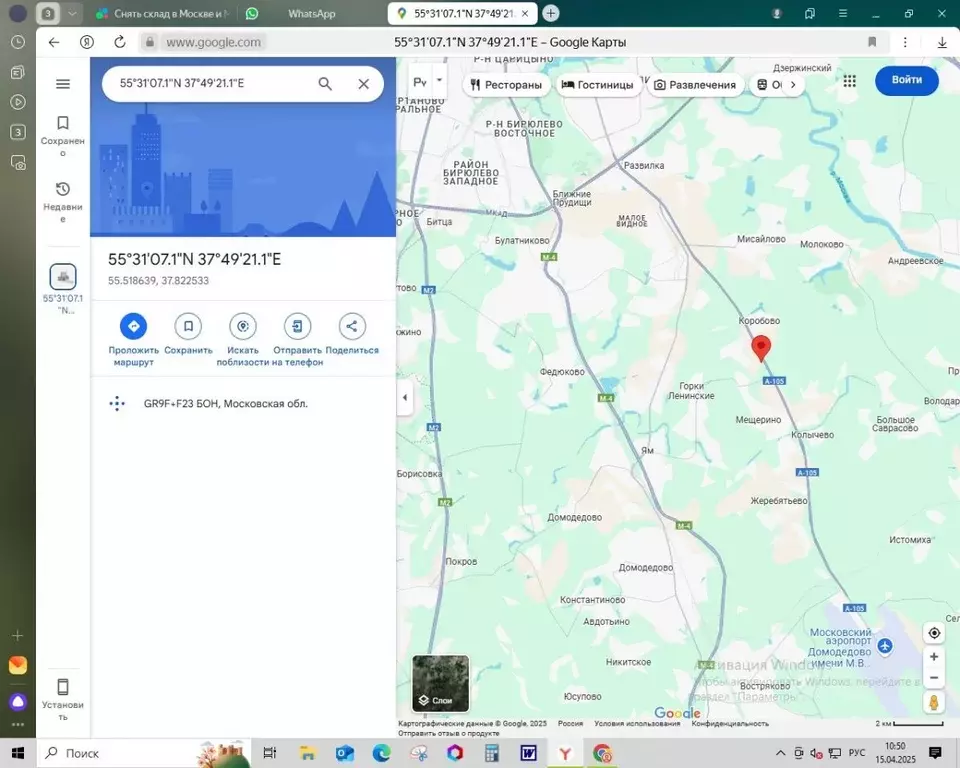Toggle the Гостиницы map filter
Viewport: 960px width, 768px height.
pyautogui.click(x=598, y=85)
